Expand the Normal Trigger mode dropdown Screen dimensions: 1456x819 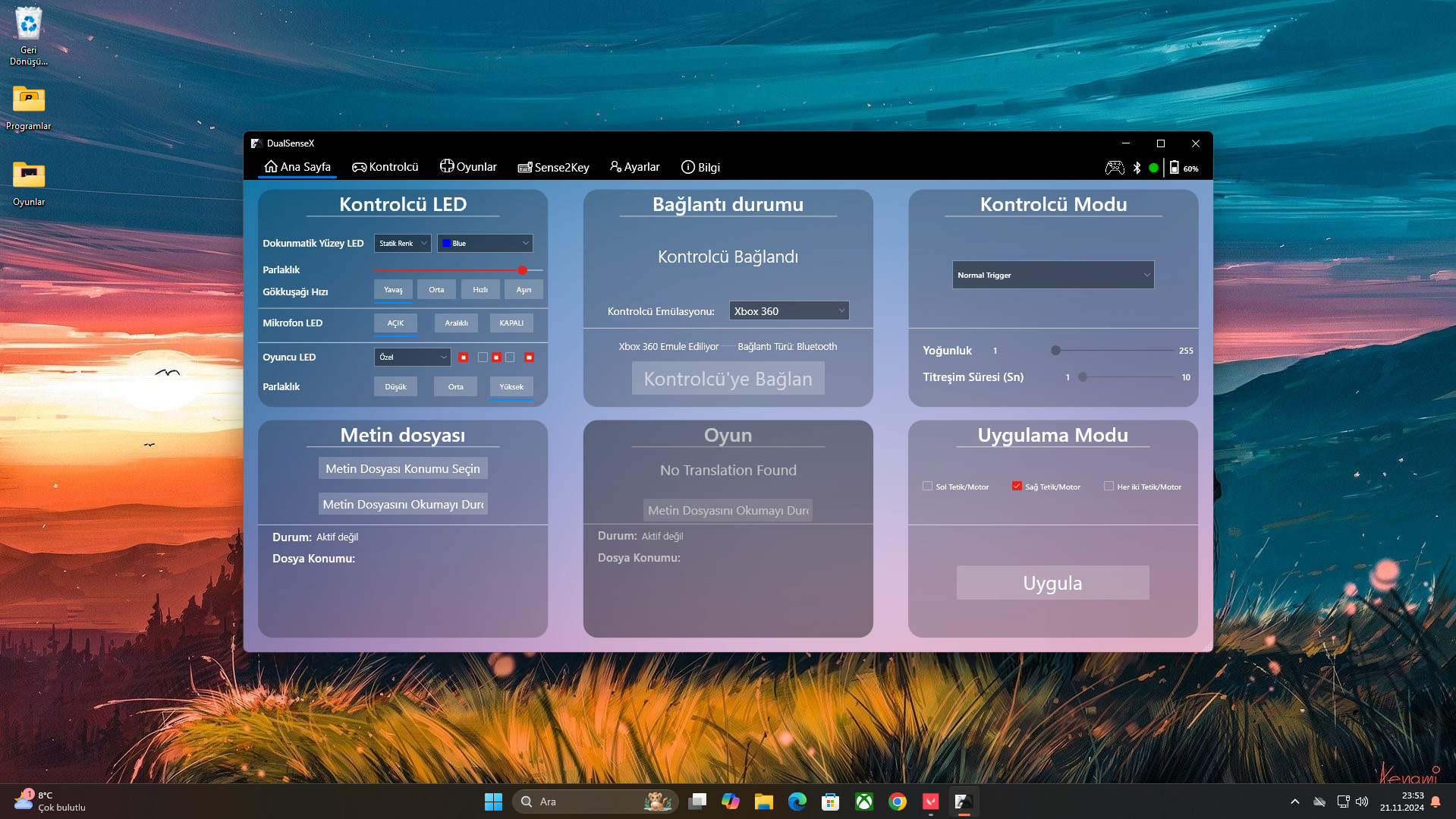point(1052,275)
